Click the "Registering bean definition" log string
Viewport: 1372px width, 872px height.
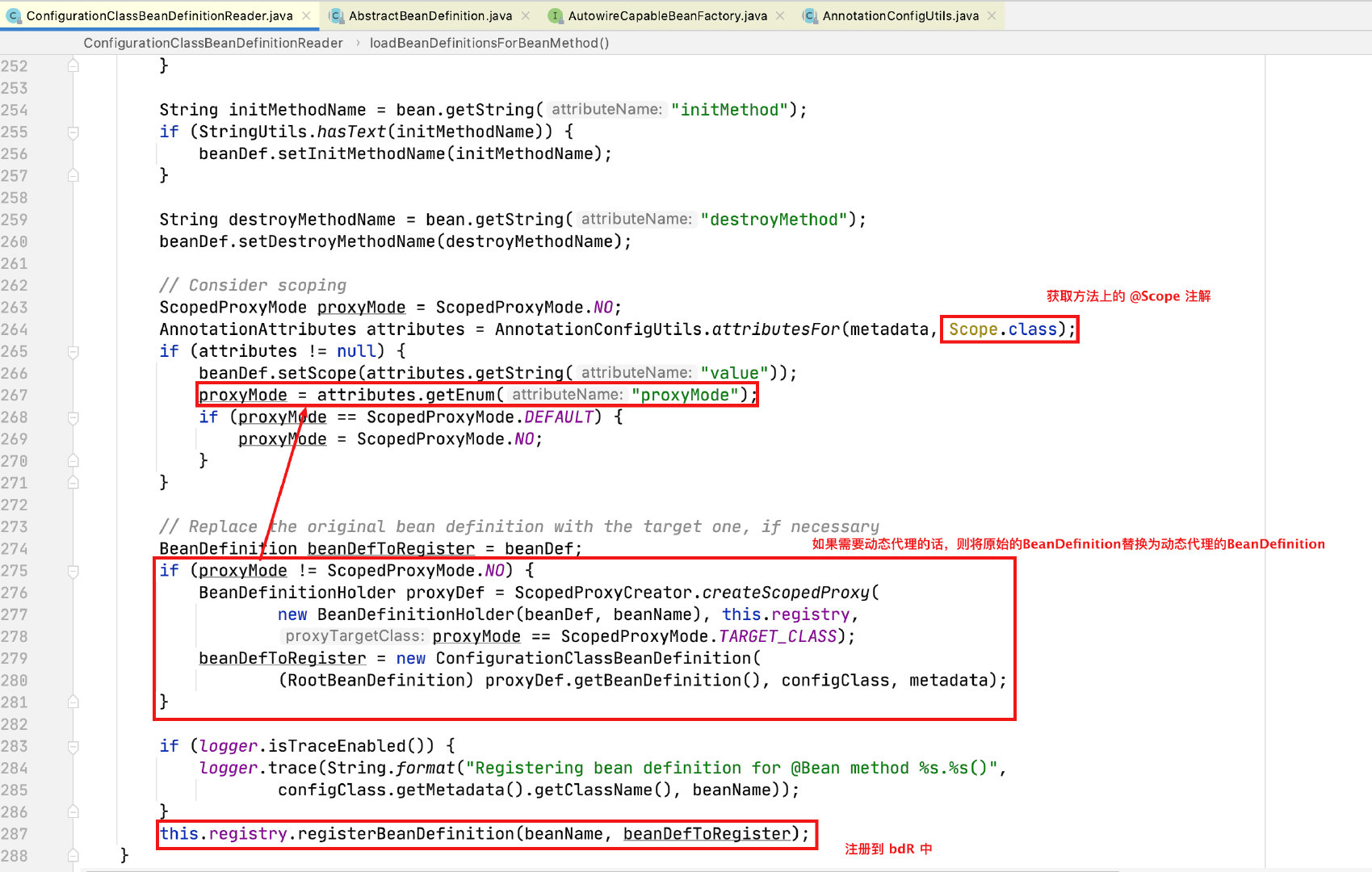click(733, 769)
